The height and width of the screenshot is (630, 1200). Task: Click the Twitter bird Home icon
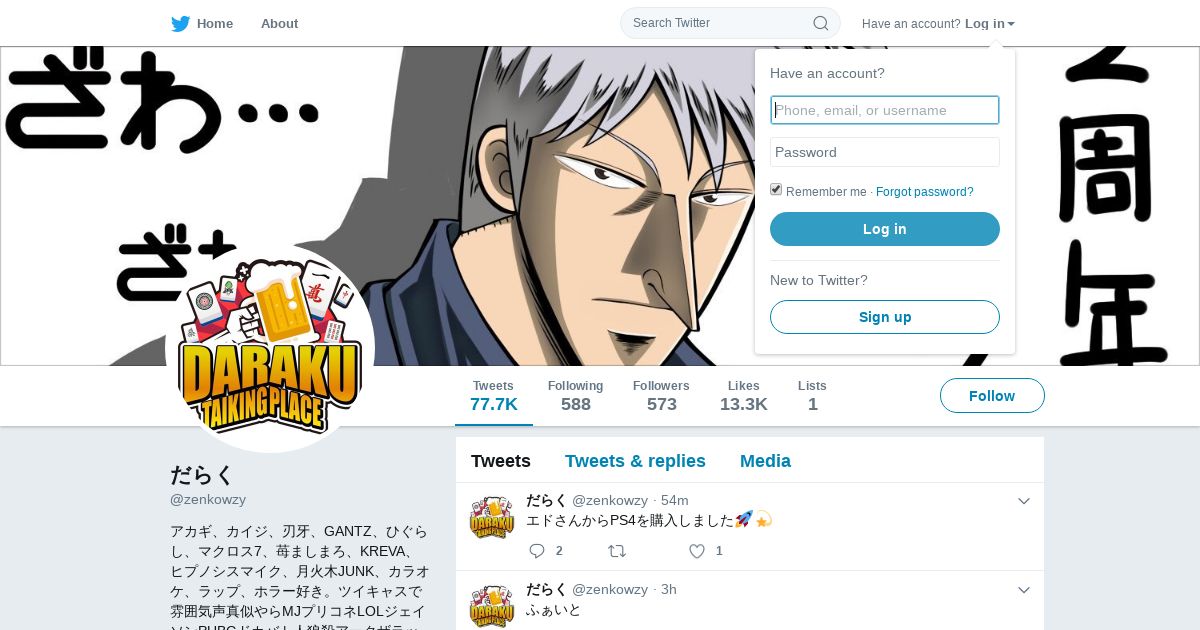pos(180,24)
